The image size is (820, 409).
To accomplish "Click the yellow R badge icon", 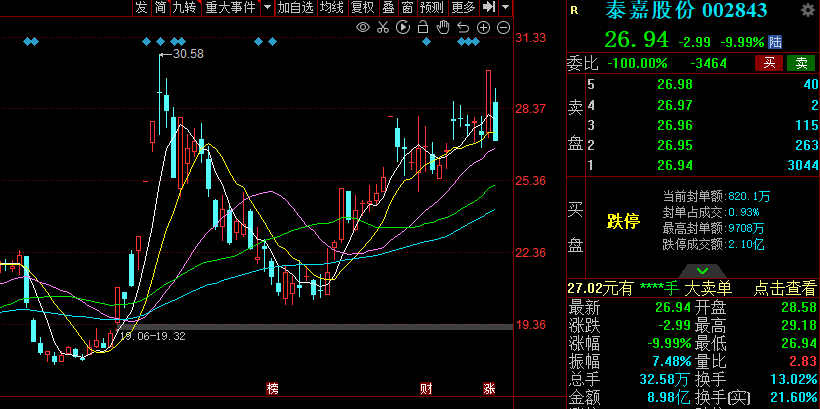I will [574, 10].
